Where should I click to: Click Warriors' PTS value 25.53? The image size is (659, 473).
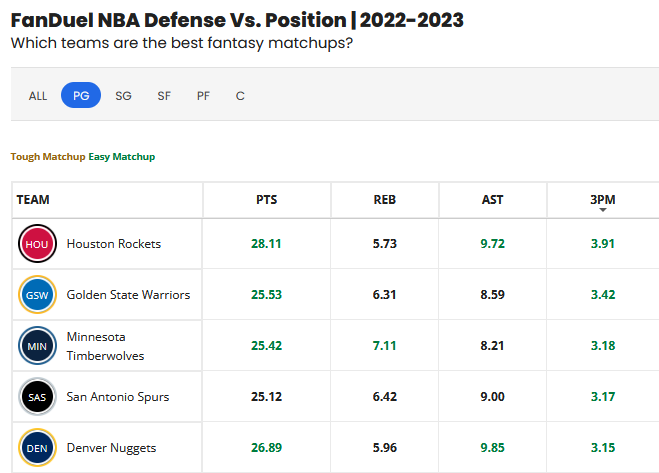click(266, 295)
